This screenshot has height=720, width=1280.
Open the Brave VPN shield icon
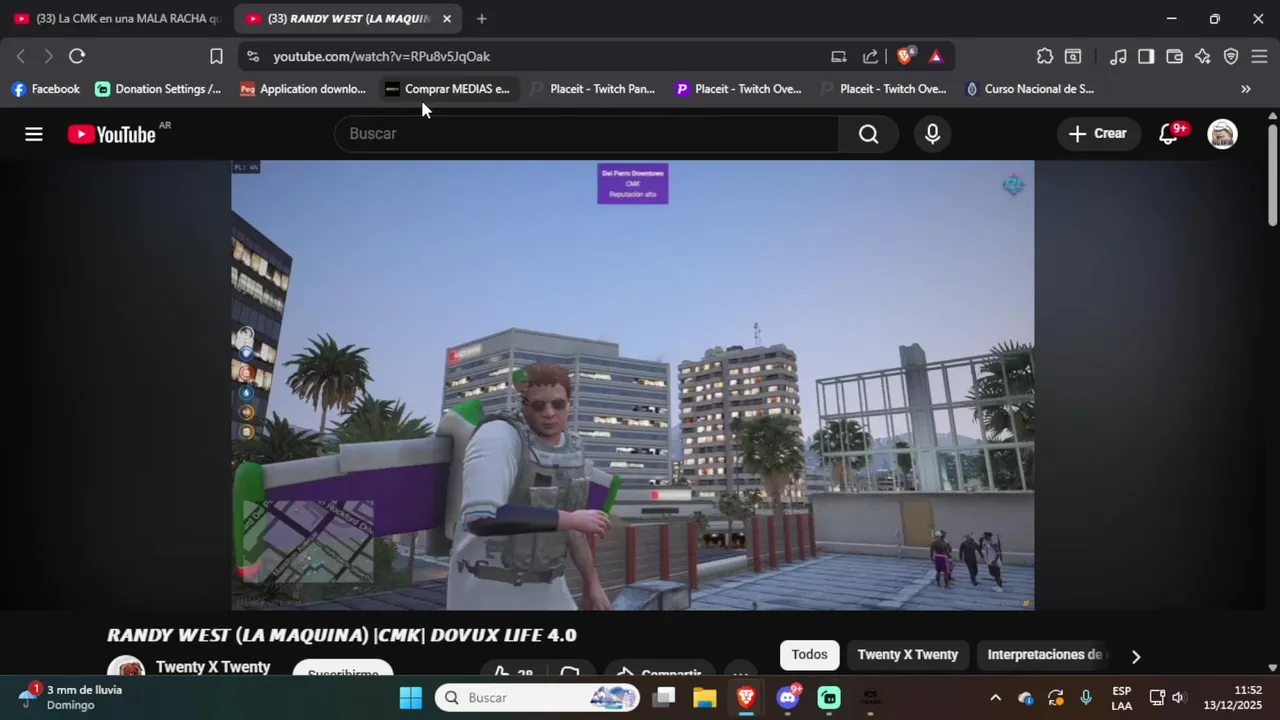[x=1231, y=56]
